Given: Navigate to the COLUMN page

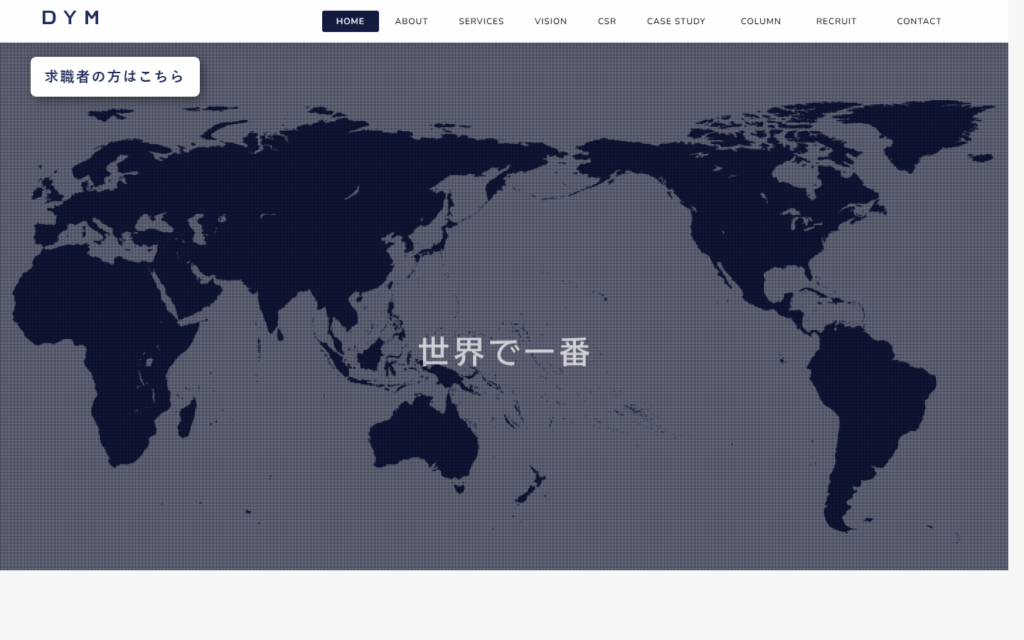Looking at the screenshot, I should (x=761, y=21).
